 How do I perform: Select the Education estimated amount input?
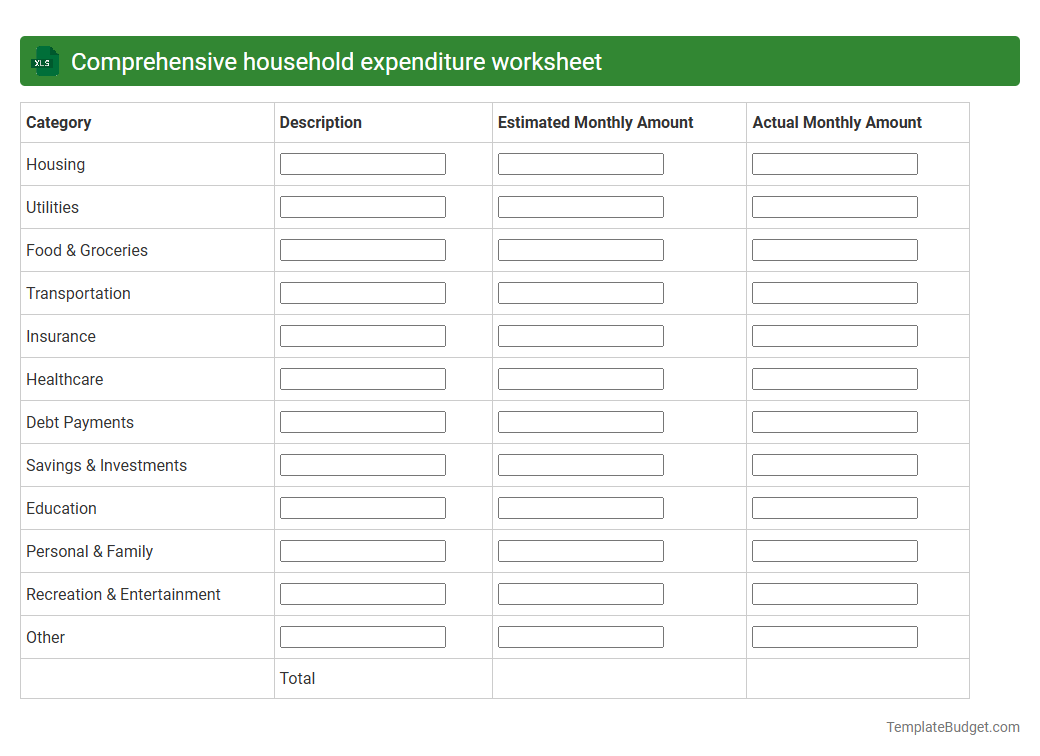[x=580, y=507]
